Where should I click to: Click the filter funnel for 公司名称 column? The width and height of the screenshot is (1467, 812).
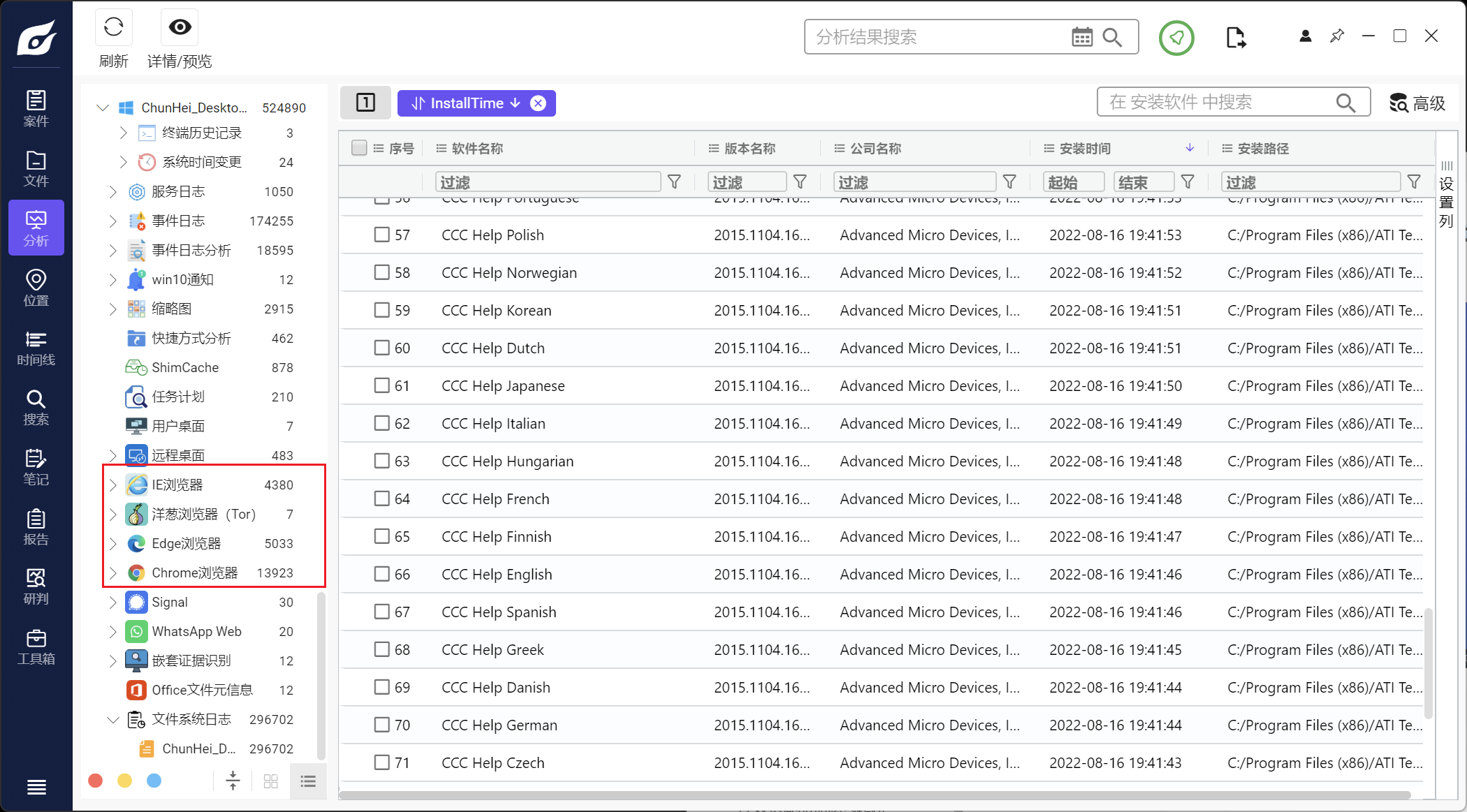point(1009,182)
